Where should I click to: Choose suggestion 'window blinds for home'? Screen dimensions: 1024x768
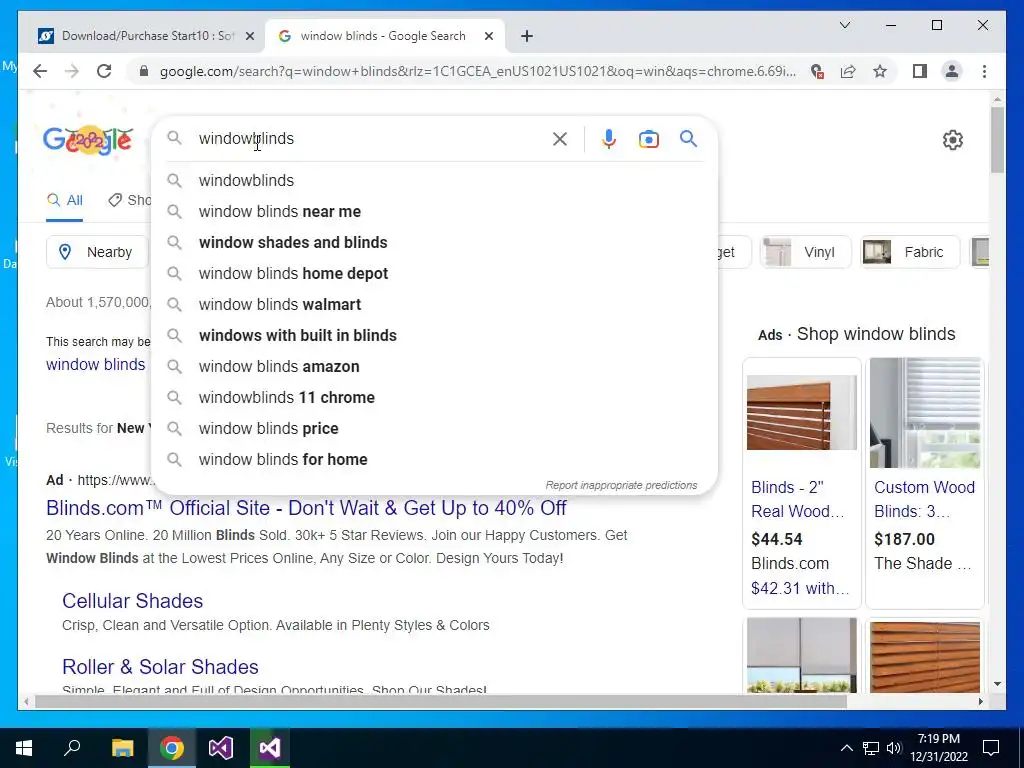(x=434, y=460)
